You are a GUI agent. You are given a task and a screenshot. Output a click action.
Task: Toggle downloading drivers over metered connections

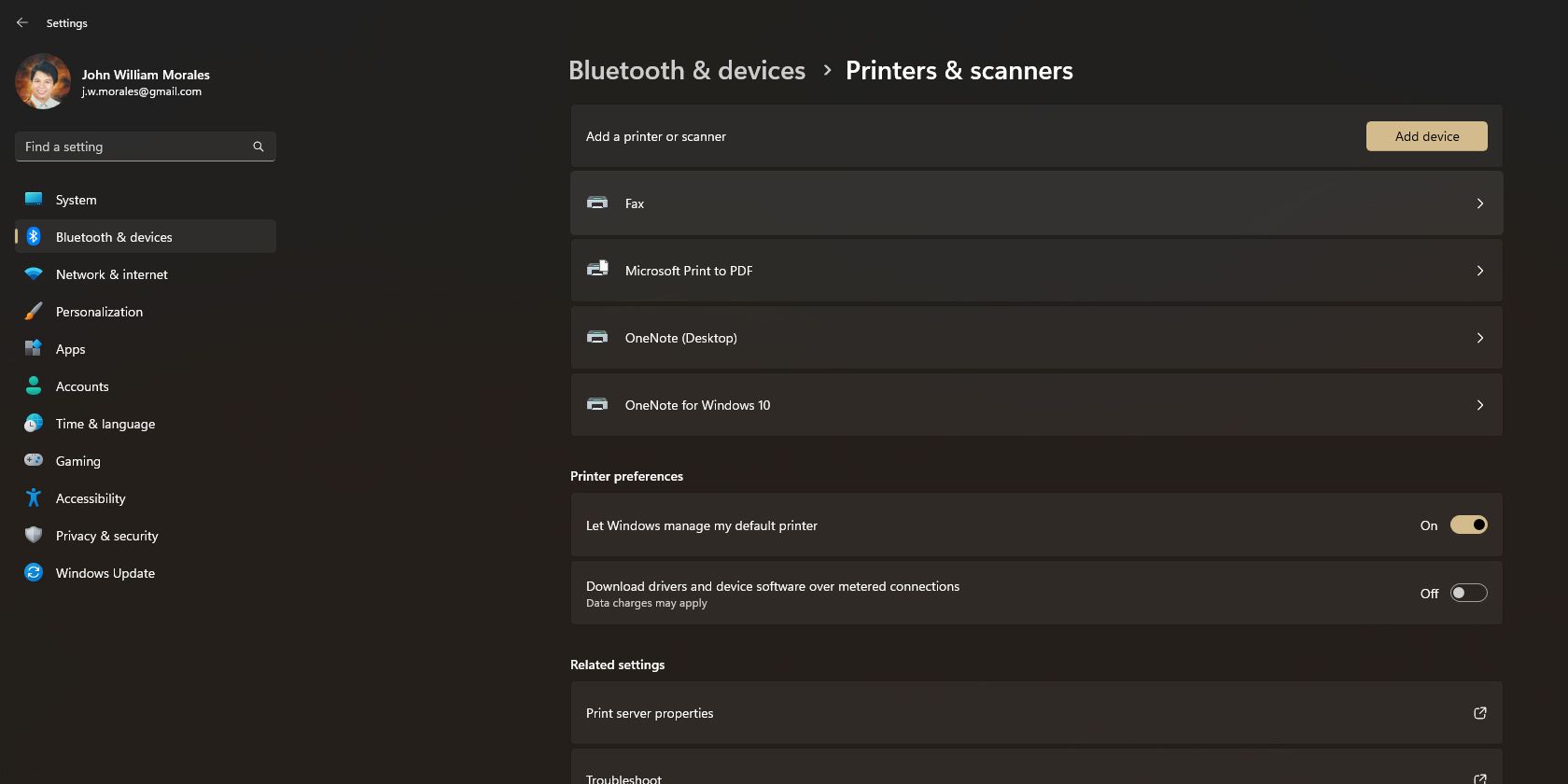pyautogui.click(x=1468, y=593)
